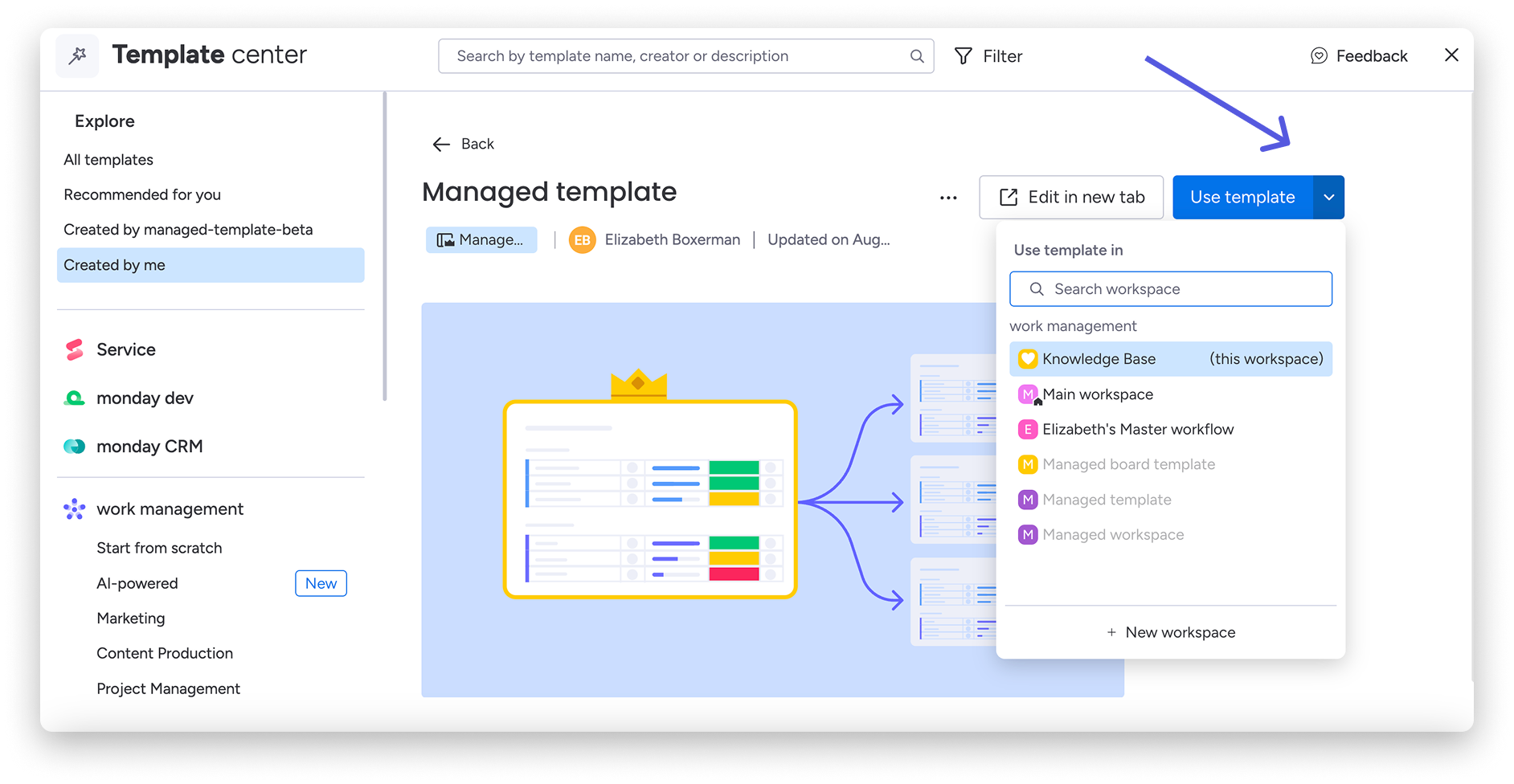Click the New badge beside AI-powered
1514x784 pixels.
321,583
